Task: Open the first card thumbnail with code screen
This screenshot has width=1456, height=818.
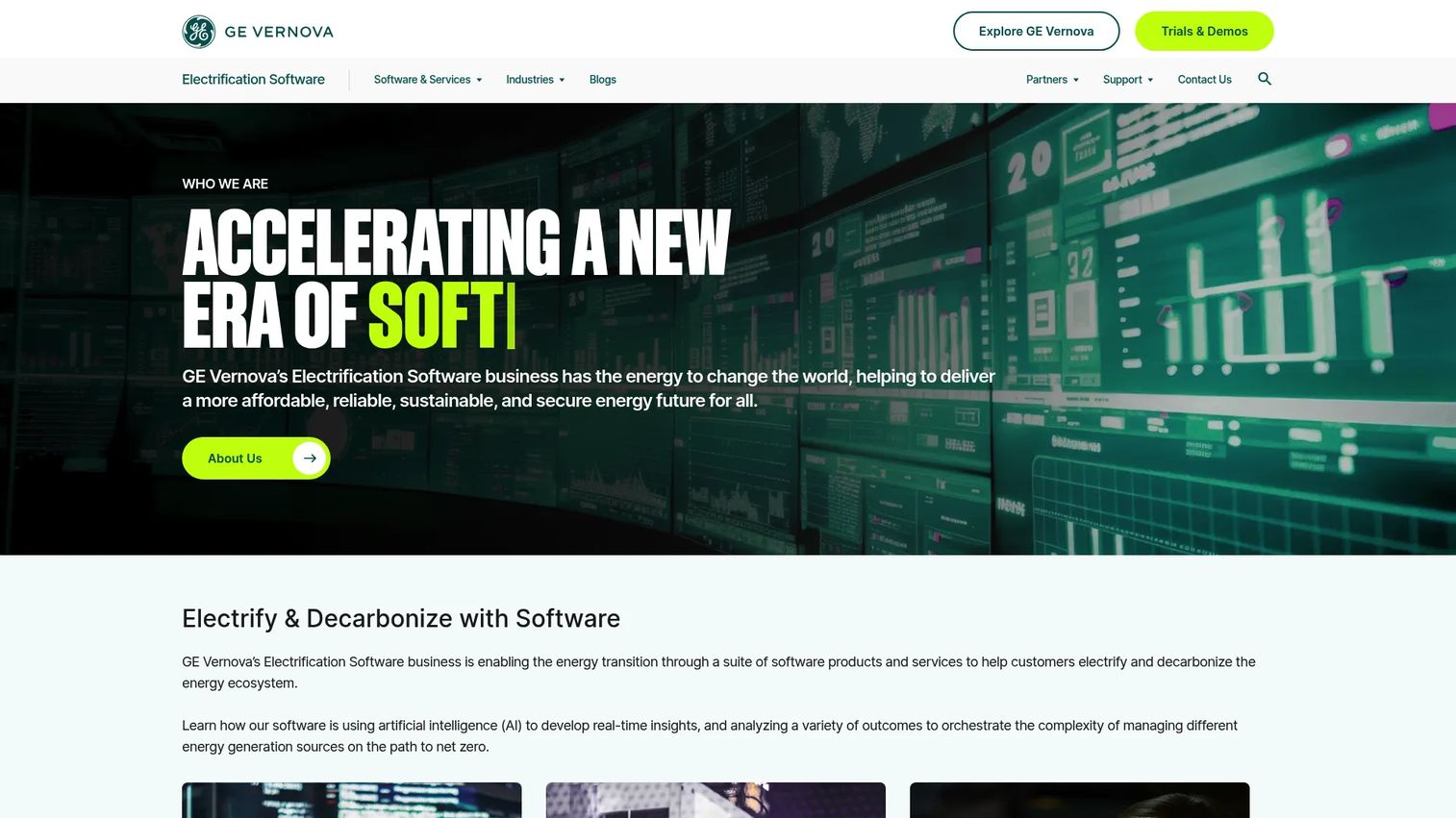Action: pos(352,801)
